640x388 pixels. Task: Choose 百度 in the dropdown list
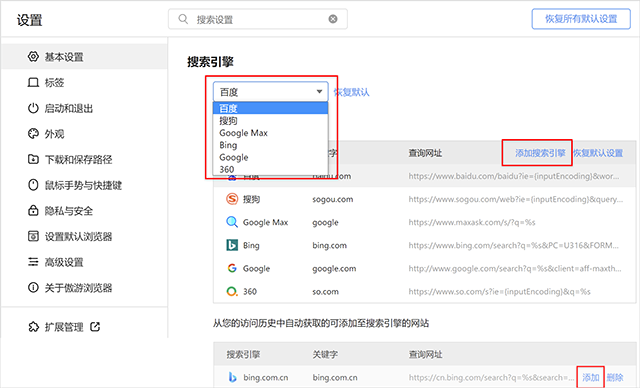pyautogui.click(x=271, y=108)
